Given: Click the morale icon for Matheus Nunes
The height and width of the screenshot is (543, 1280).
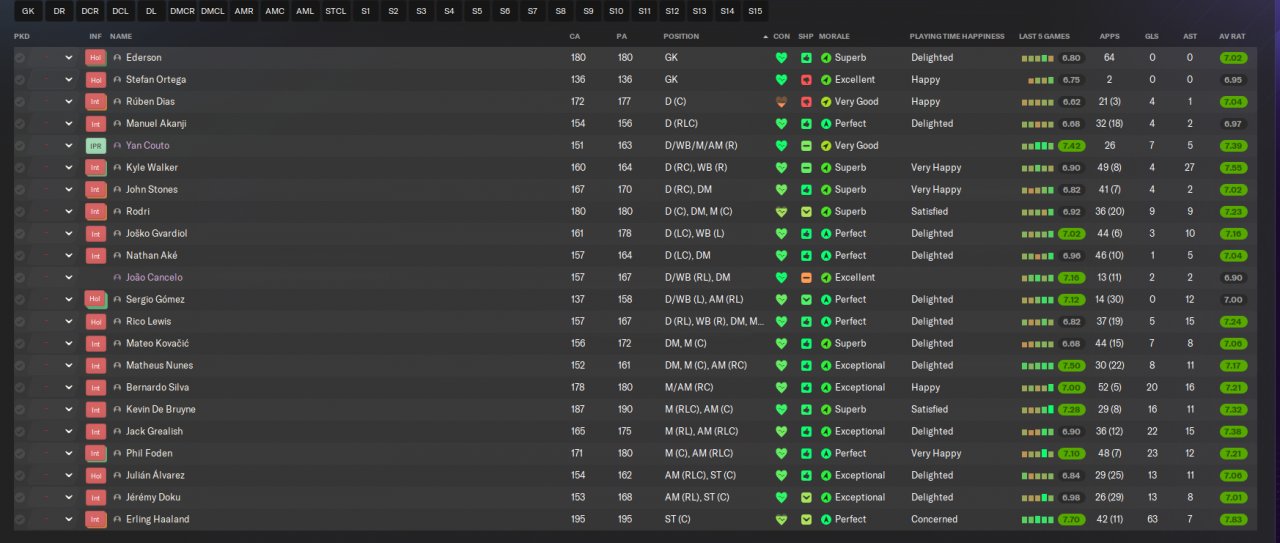Looking at the screenshot, I should coord(826,366).
